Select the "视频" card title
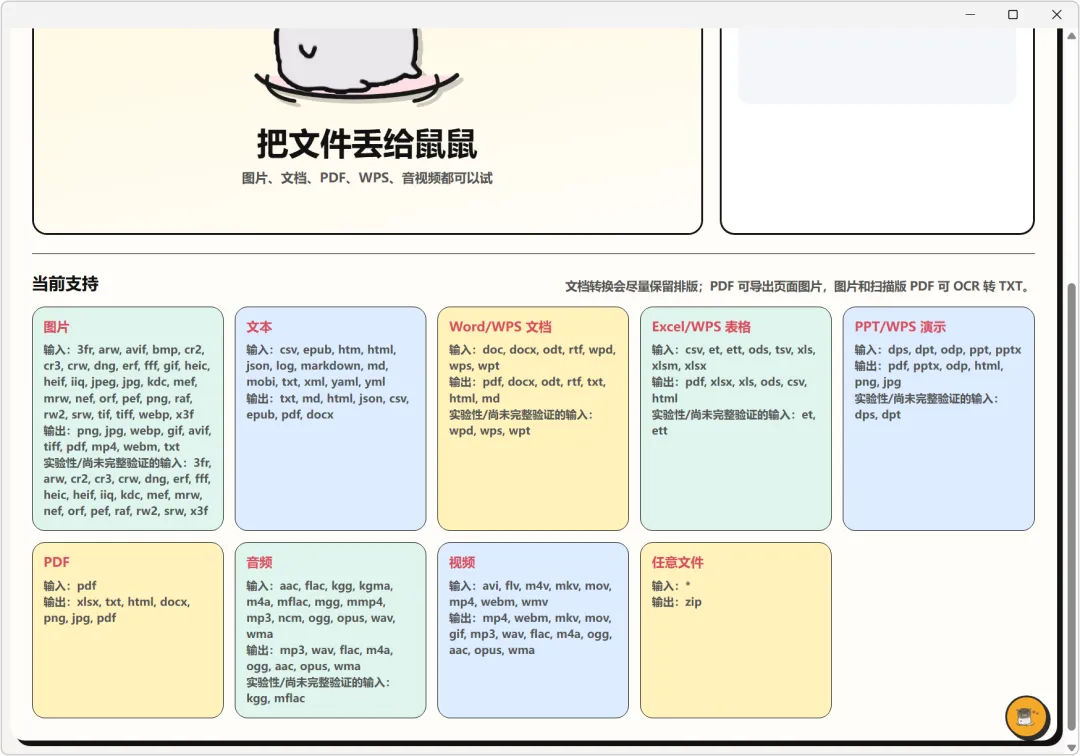Viewport: 1080px width, 756px height. (x=462, y=563)
